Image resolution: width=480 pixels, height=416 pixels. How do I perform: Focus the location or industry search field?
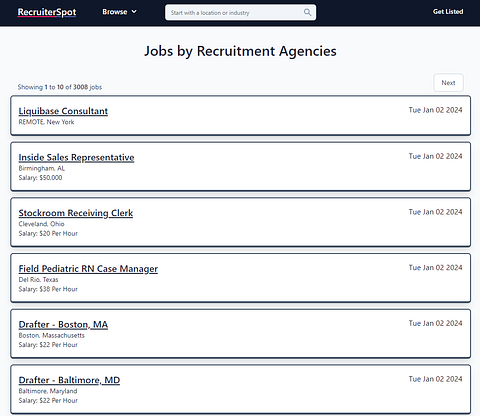(x=240, y=12)
